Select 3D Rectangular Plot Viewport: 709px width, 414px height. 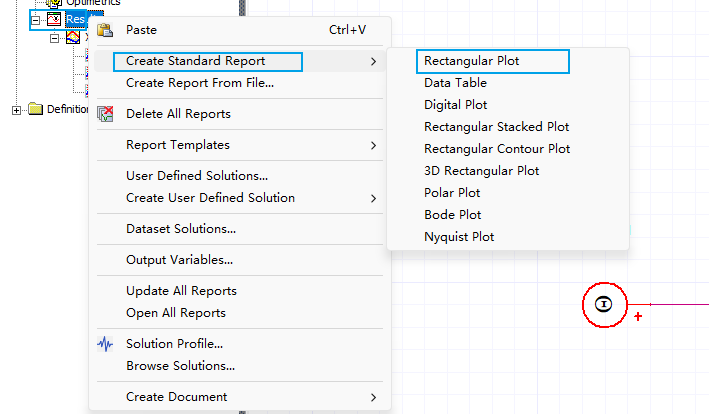click(481, 171)
